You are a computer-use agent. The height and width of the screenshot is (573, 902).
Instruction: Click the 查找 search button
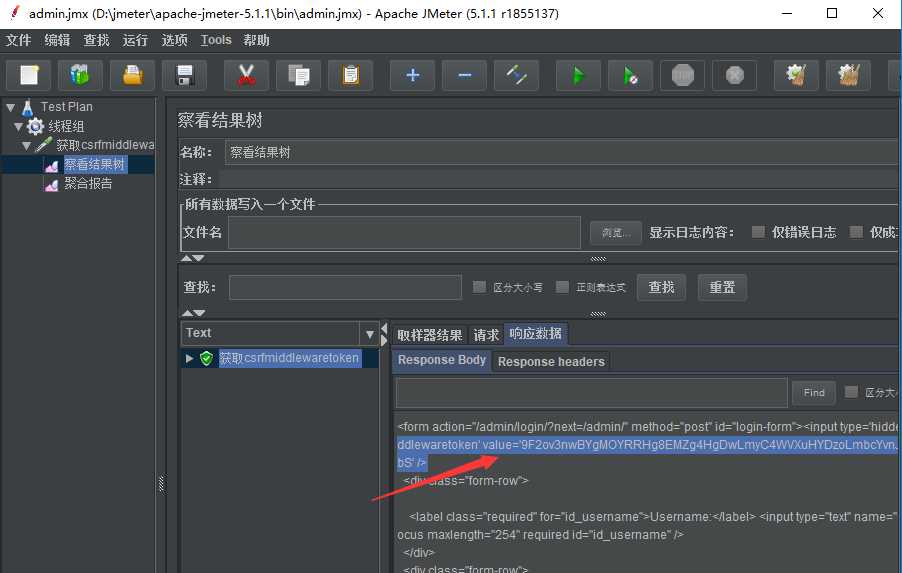662,287
